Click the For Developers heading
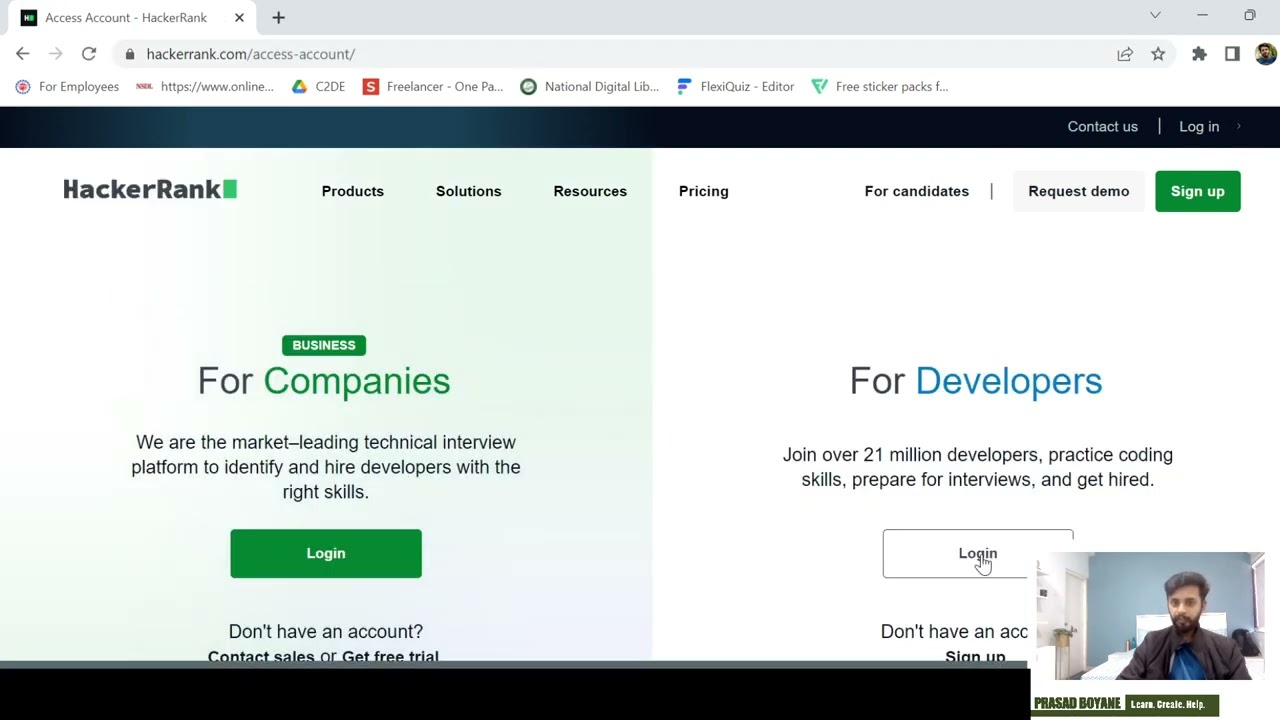This screenshot has width=1280, height=720. [x=976, y=381]
